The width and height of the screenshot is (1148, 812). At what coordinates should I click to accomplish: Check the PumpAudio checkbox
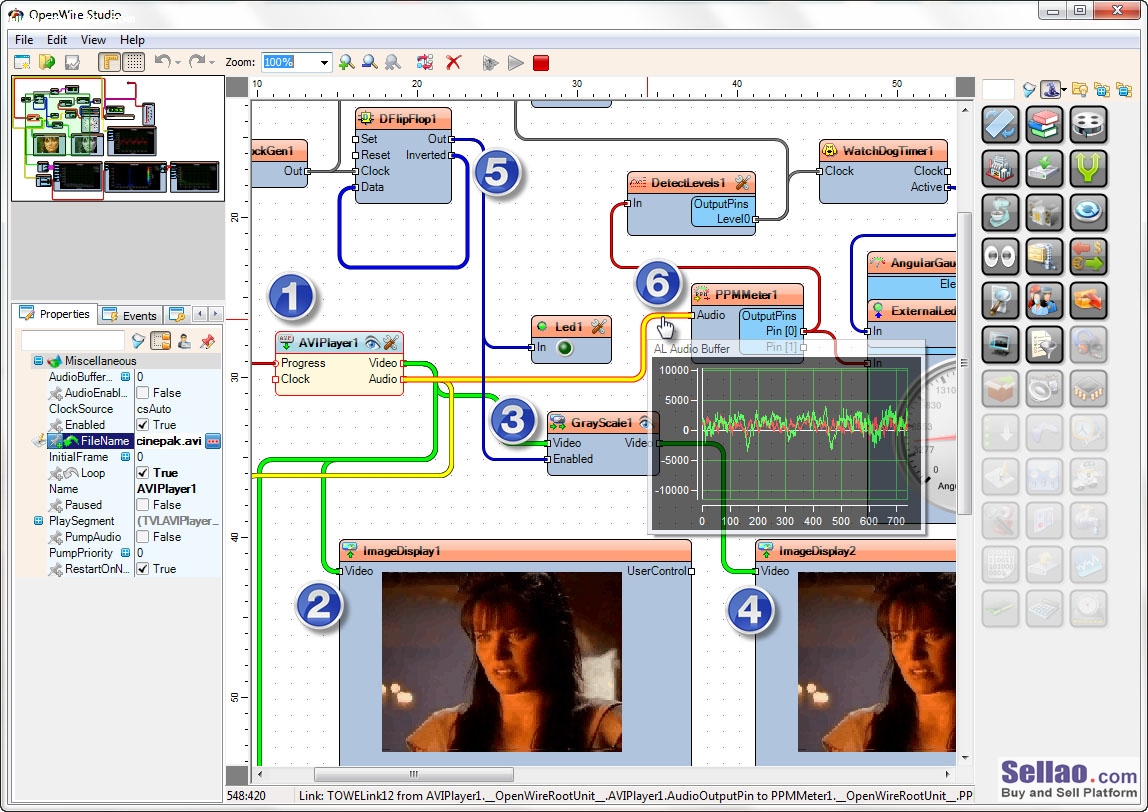143,537
